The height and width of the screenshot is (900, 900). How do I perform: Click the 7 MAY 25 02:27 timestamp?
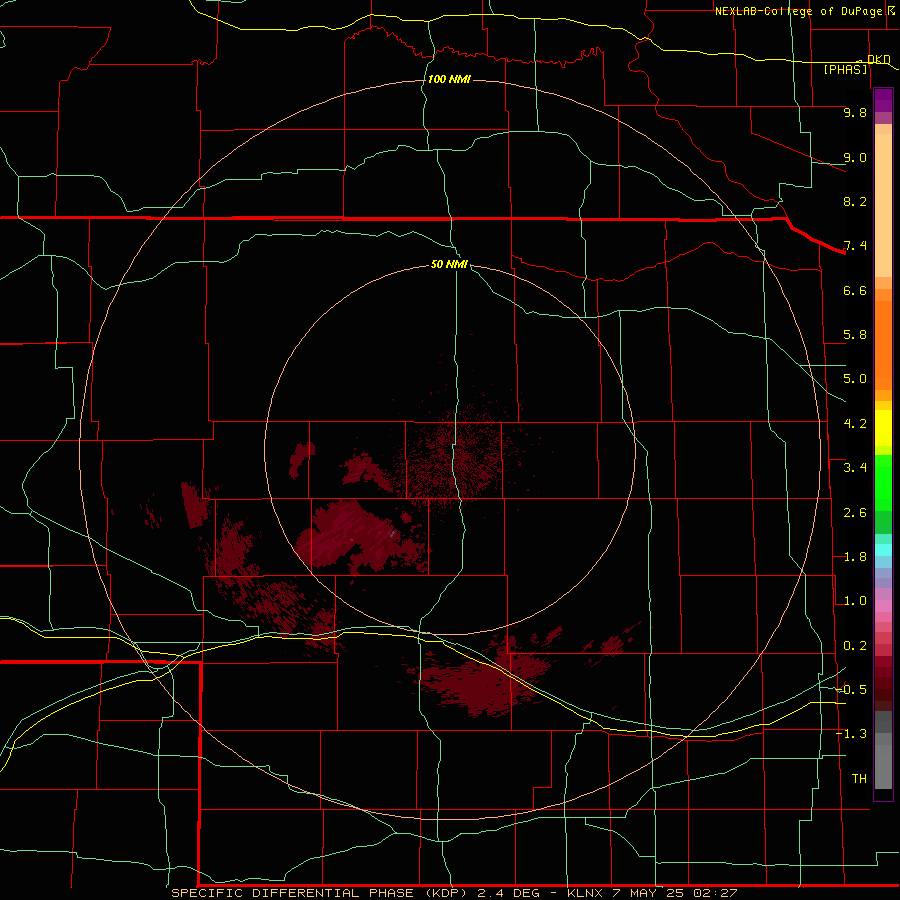tap(676, 893)
